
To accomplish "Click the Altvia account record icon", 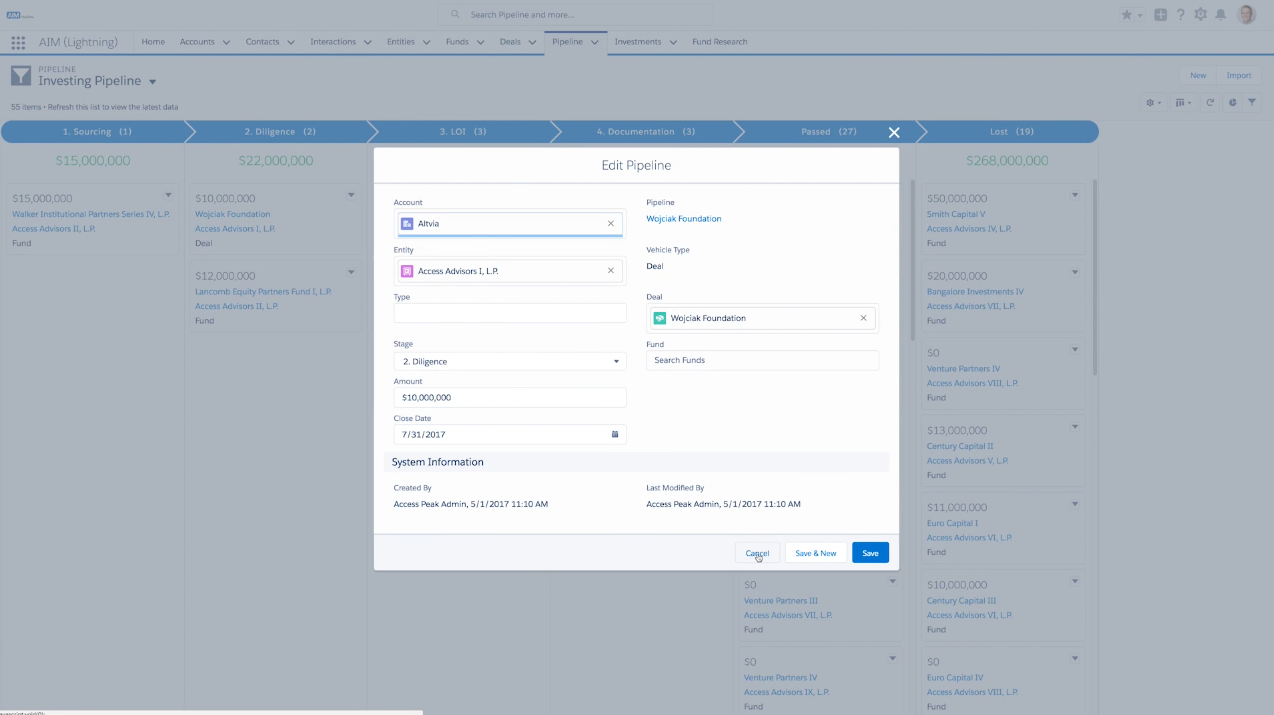I will click(x=407, y=223).
